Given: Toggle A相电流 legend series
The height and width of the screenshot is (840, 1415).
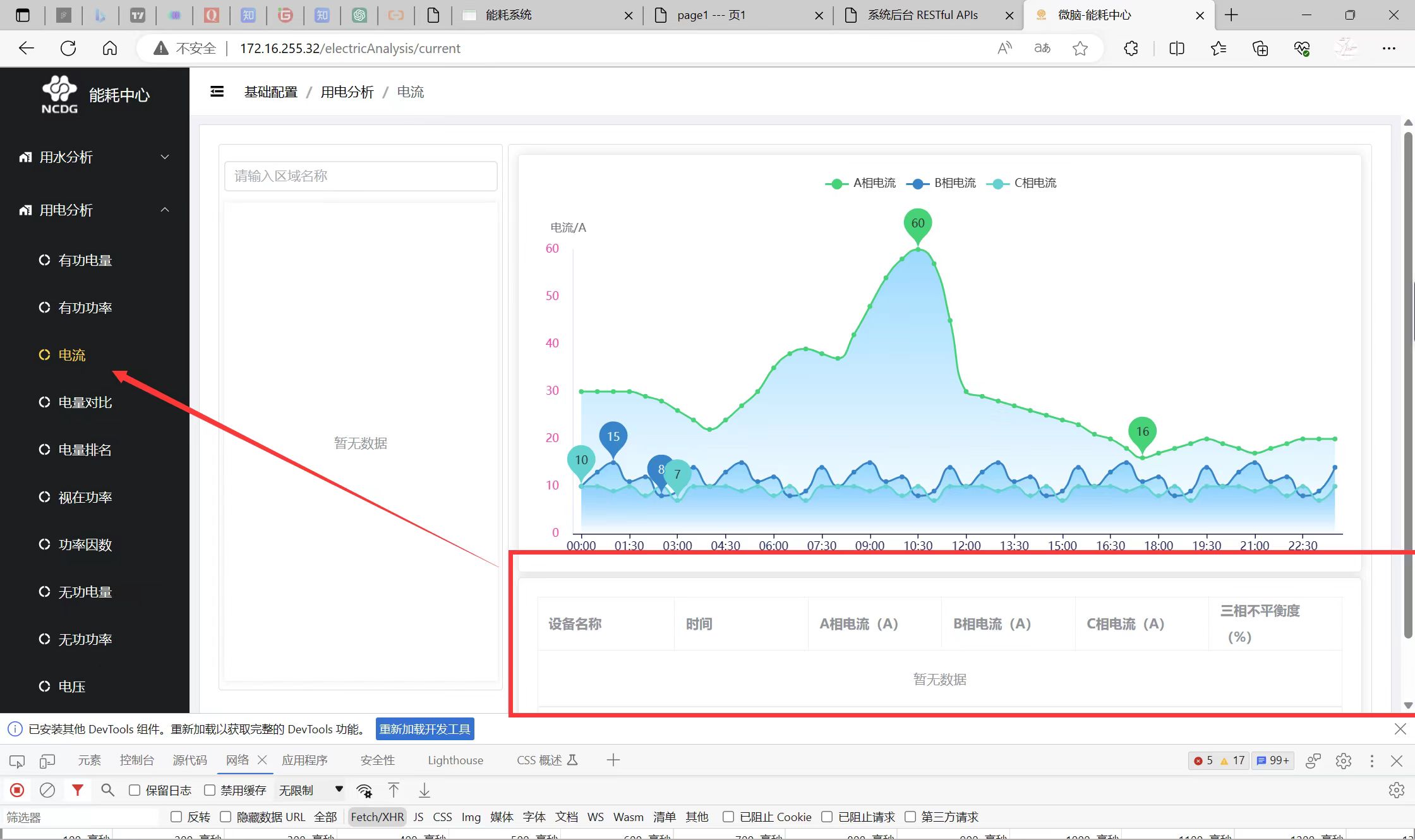Looking at the screenshot, I should tap(860, 183).
